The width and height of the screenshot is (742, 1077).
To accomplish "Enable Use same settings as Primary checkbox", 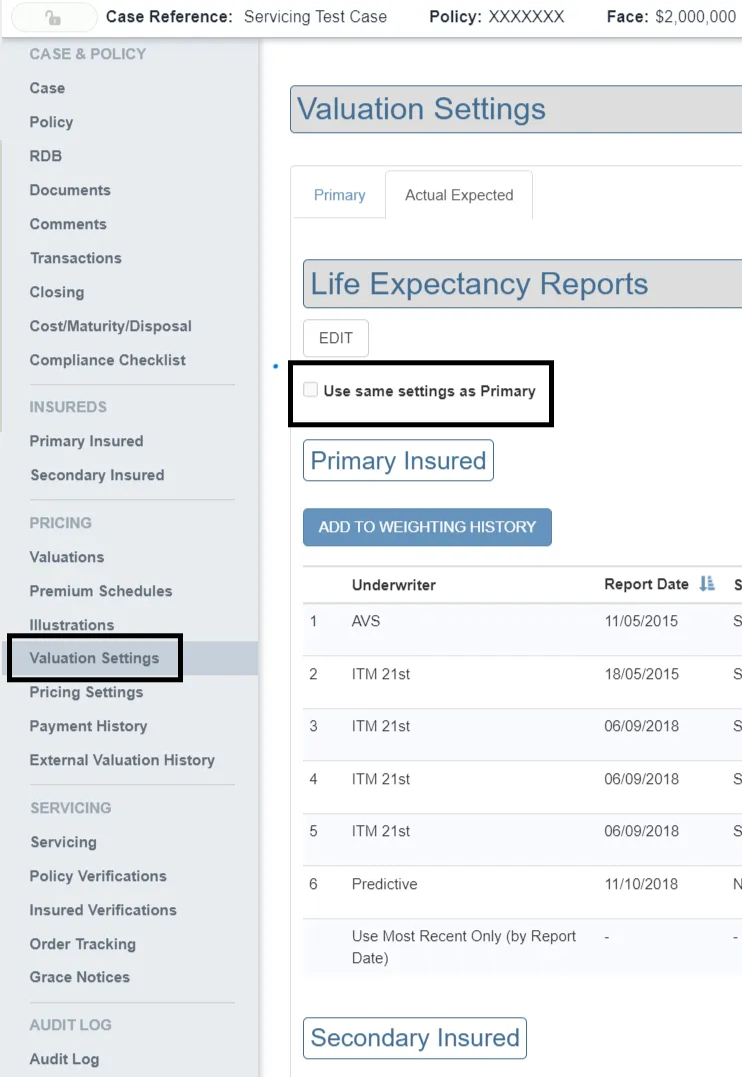I will coord(311,390).
